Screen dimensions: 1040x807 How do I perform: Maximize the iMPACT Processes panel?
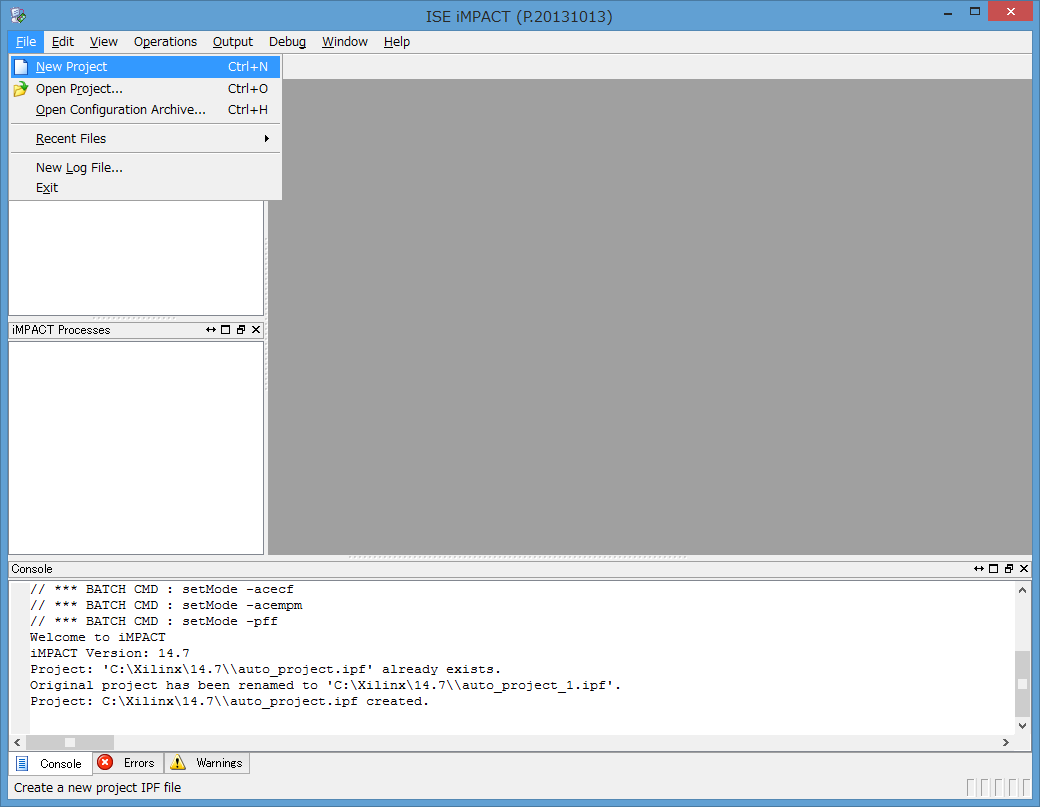coord(226,330)
